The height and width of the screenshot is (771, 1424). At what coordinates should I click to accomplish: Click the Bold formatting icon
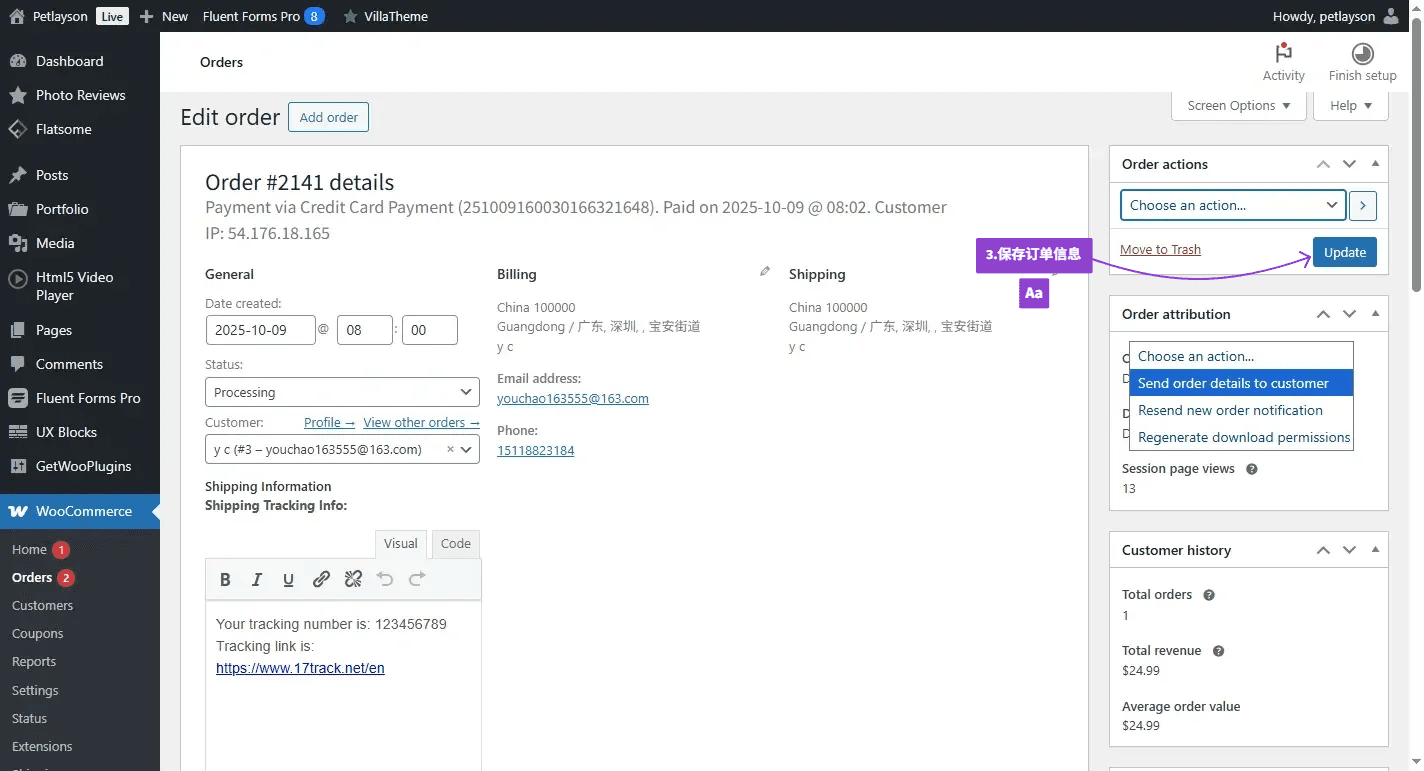click(225, 579)
